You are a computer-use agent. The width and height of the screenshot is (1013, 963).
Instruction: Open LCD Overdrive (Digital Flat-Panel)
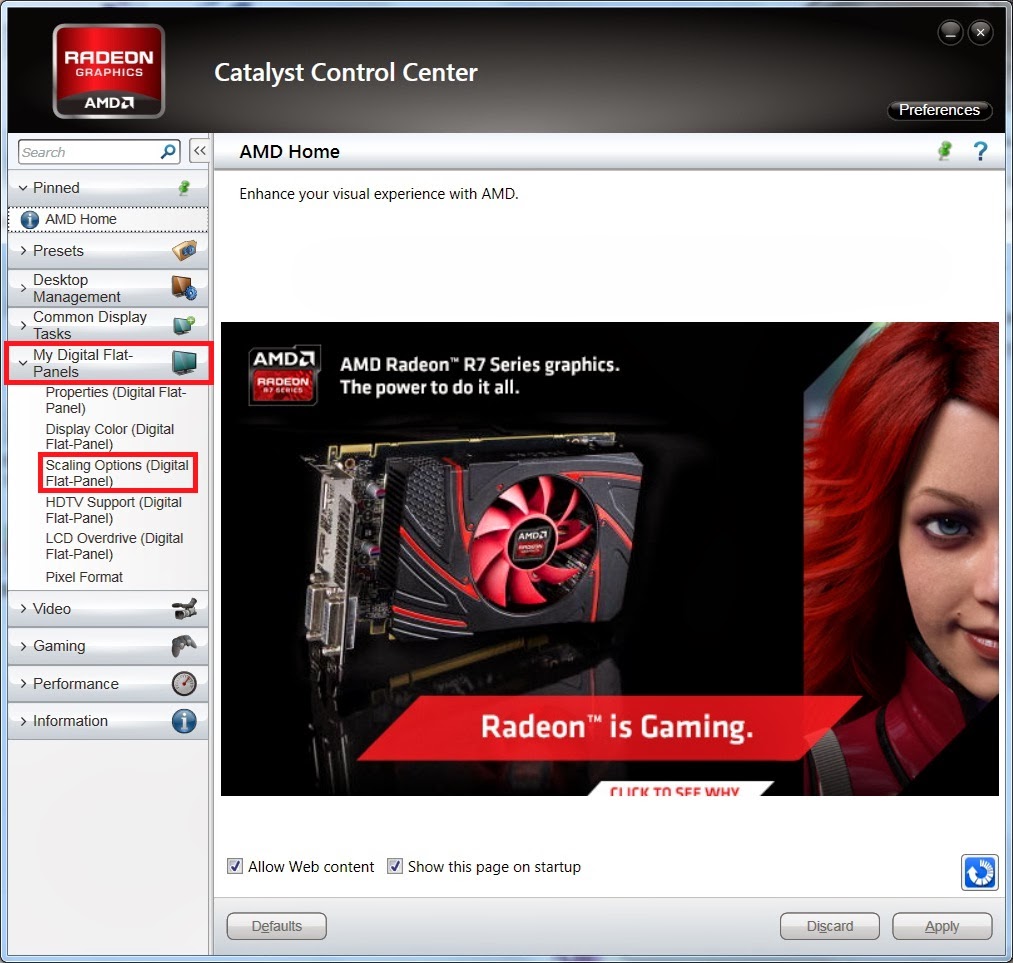click(x=114, y=546)
